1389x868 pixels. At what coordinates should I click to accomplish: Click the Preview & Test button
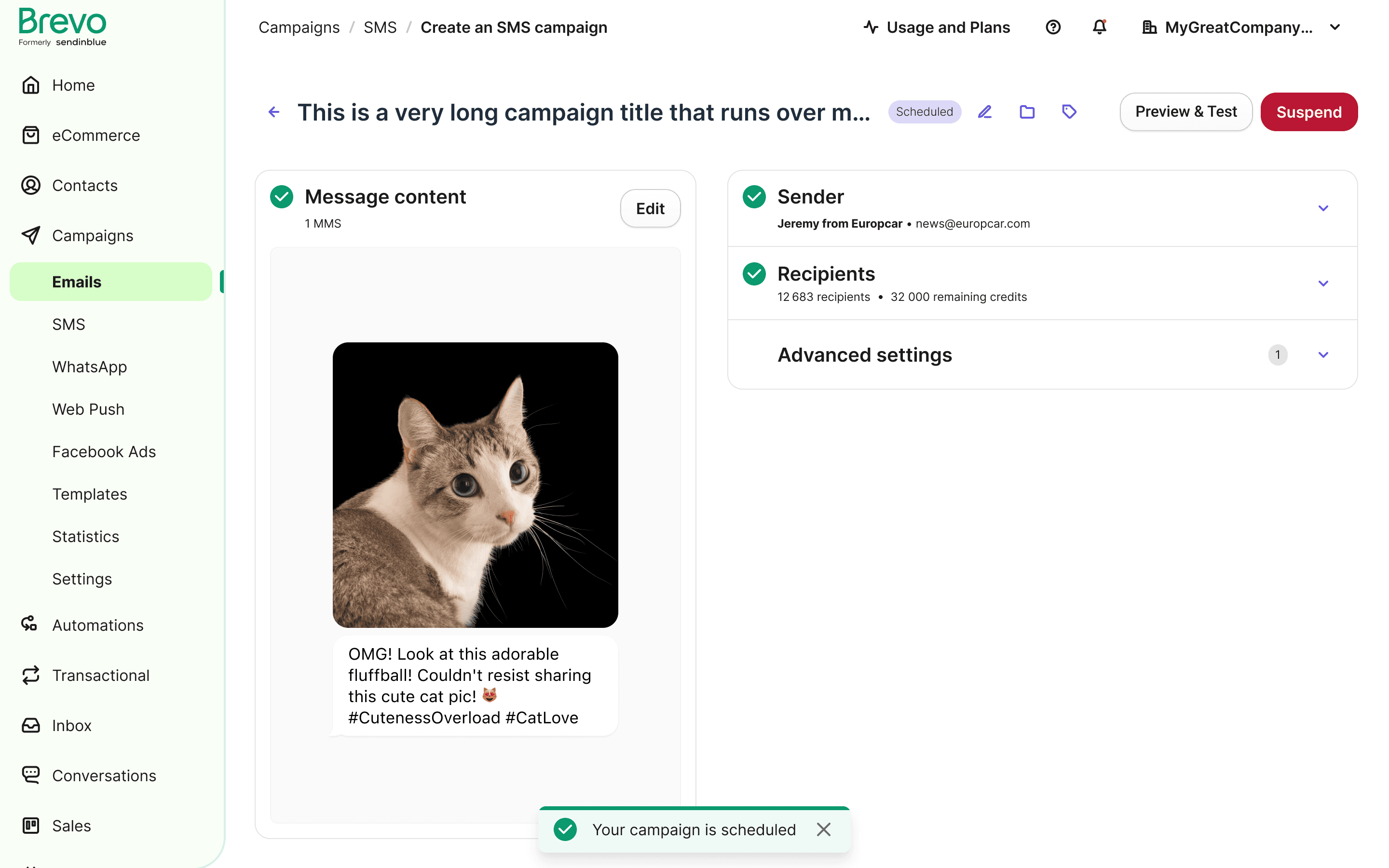pyautogui.click(x=1185, y=112)
